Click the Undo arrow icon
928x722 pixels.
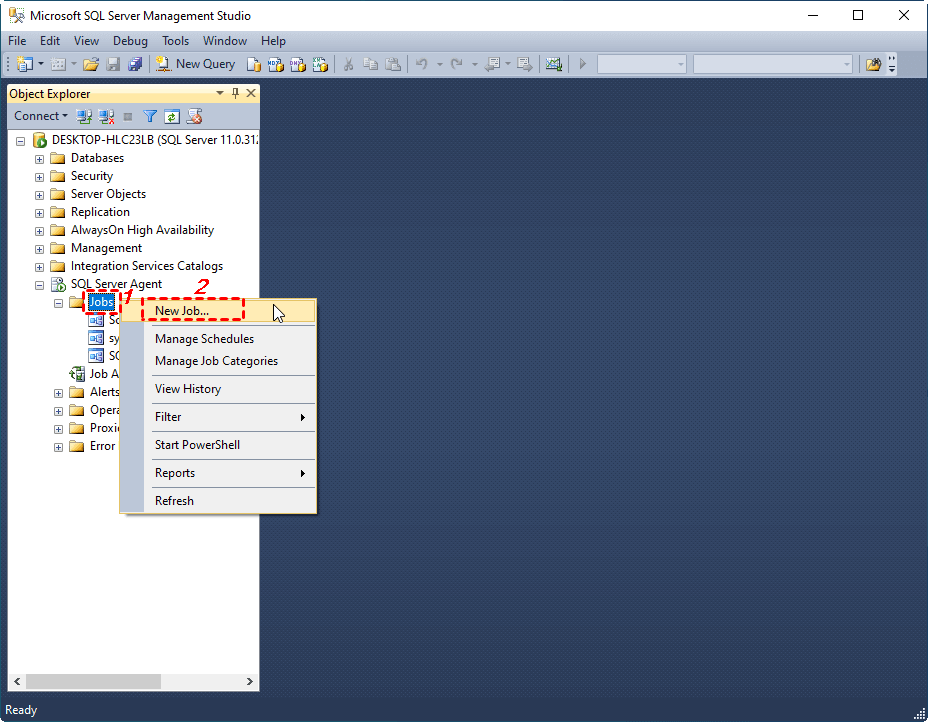422,64
